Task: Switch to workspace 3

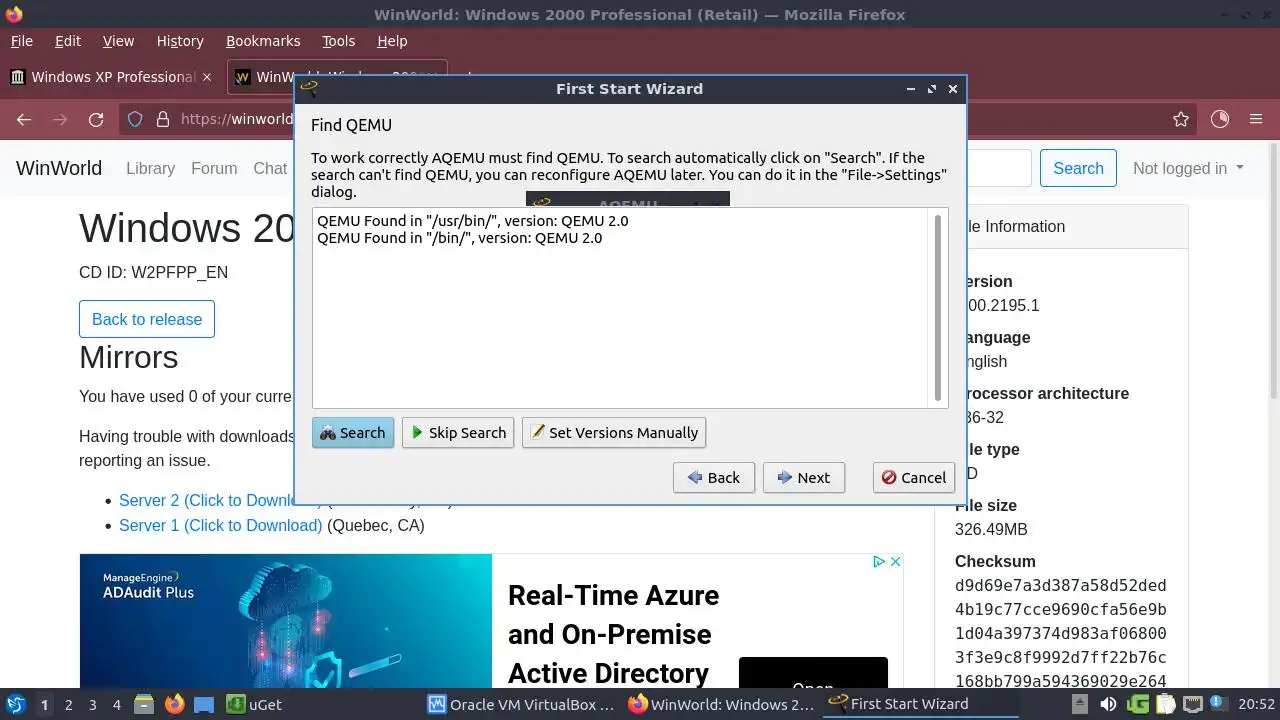Action: click(x=92, y=705)
